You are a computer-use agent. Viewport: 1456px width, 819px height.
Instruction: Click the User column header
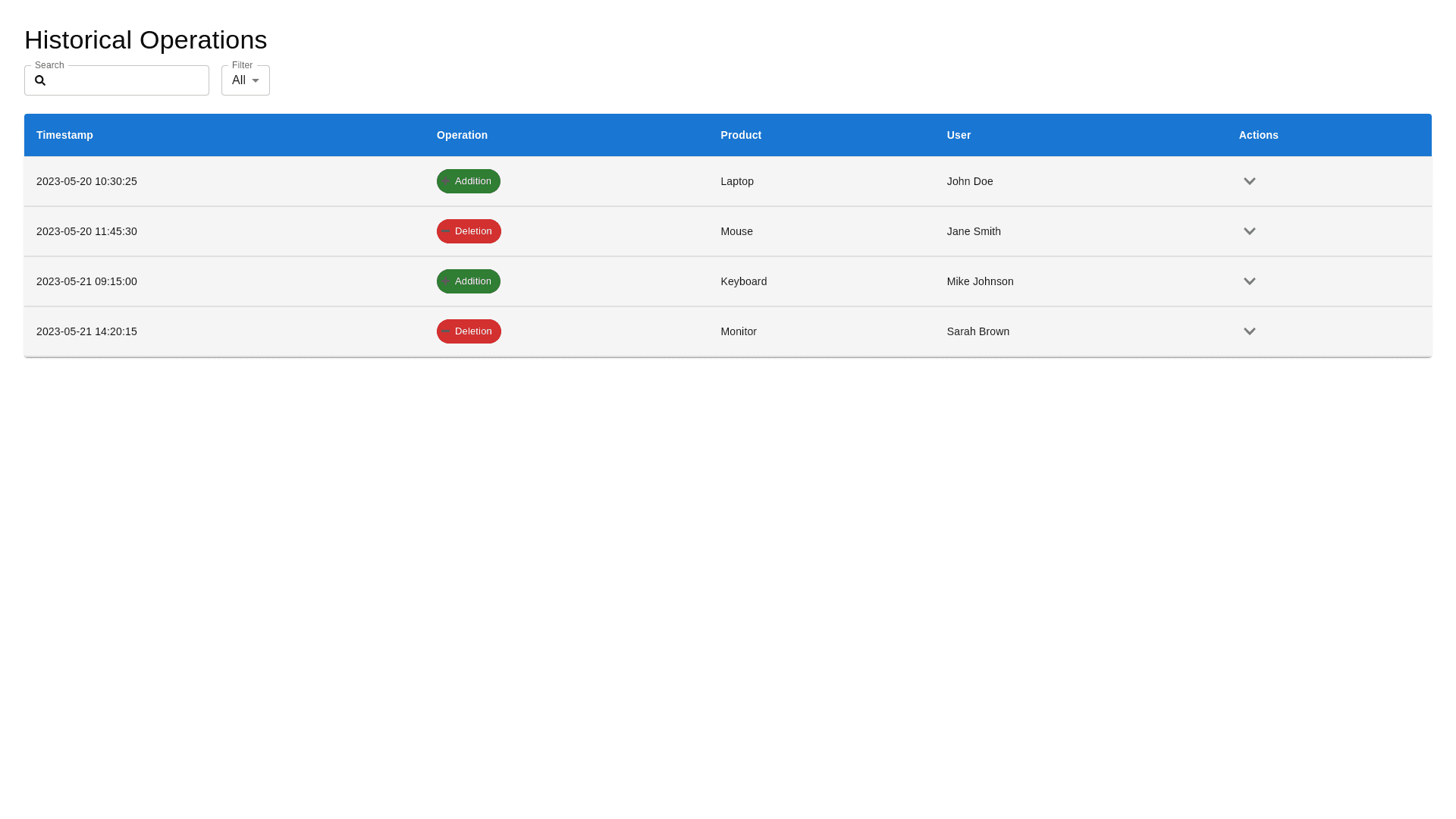click(x=959, y=135)
